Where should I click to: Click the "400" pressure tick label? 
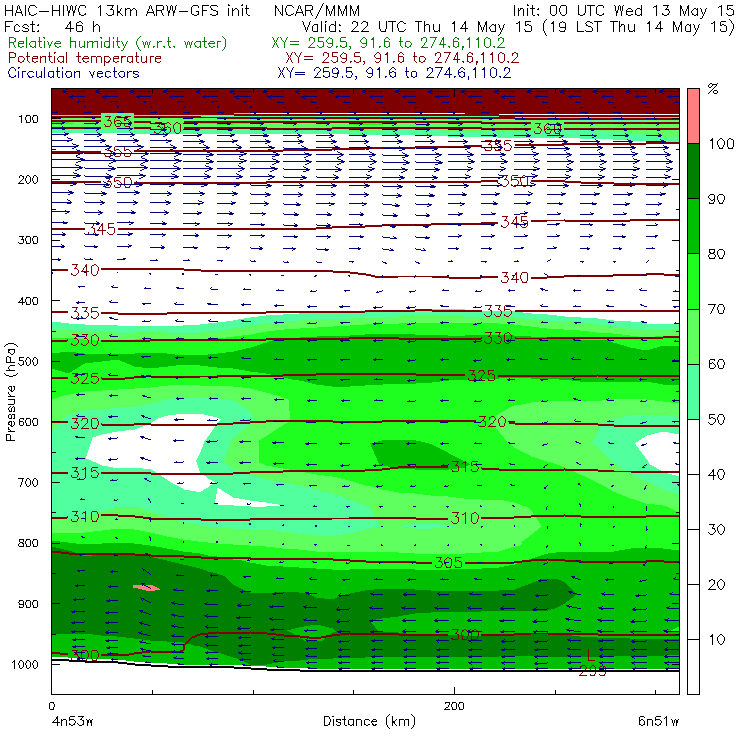point(28,301)
